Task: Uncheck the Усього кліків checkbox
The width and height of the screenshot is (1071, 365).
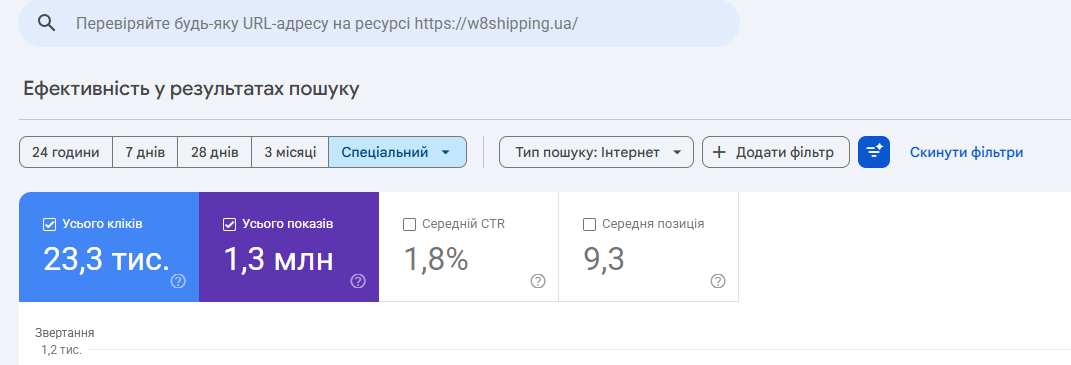Action: [49, 224]
